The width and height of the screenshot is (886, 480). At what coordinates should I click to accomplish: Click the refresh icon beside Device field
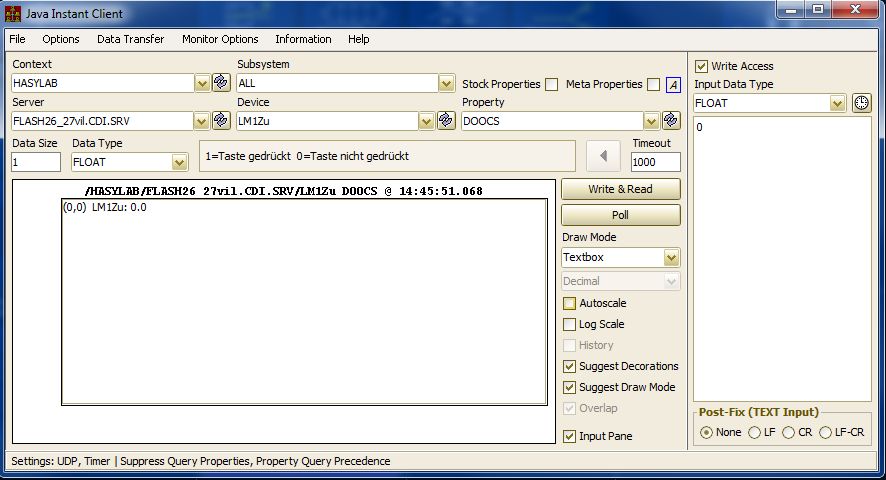(446, 120)
